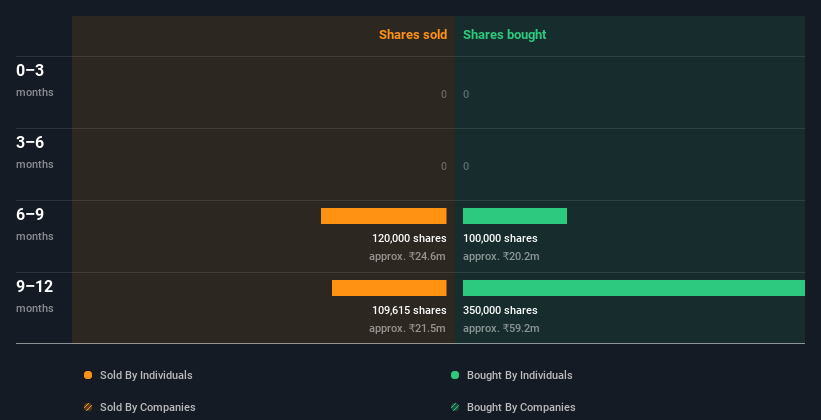821x420 pixels.
Task: Click the 3–6 months row label
Action: coord(35,152)
